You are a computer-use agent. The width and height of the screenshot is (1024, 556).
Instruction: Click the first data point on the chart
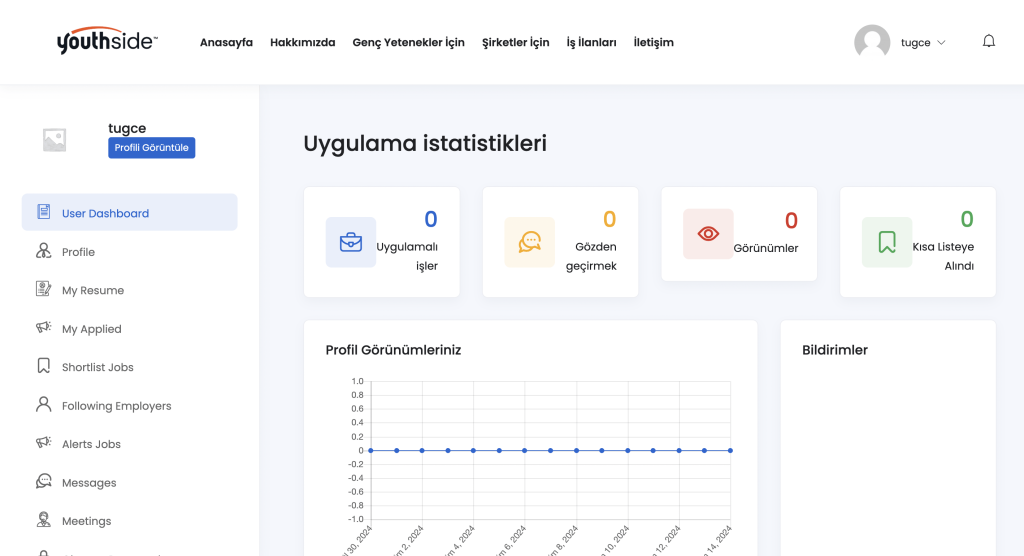click(x=371, y=450)
